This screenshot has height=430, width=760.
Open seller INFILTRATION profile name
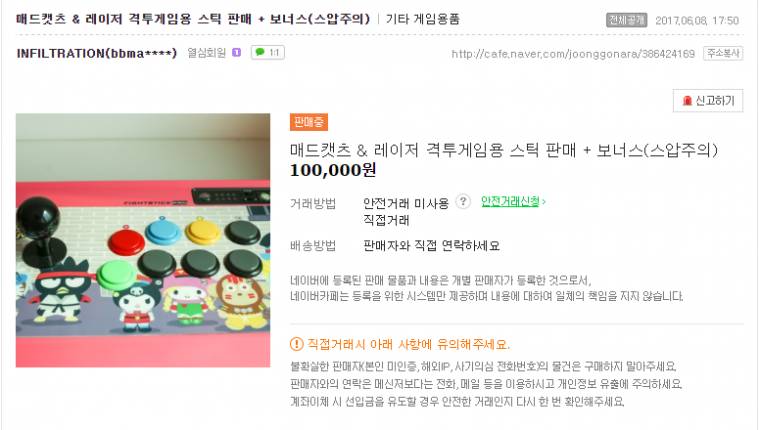point(96,53)
